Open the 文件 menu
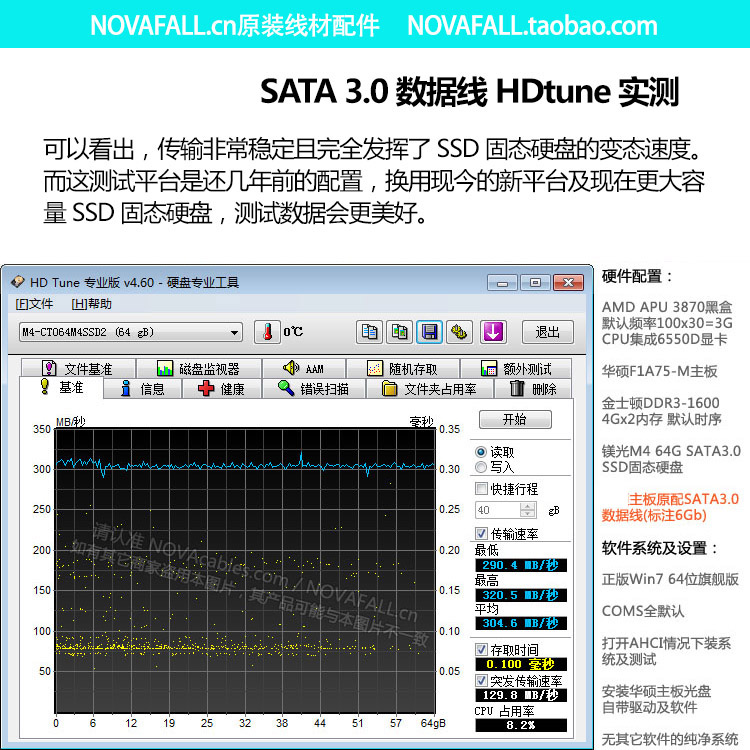 [34, 304]
